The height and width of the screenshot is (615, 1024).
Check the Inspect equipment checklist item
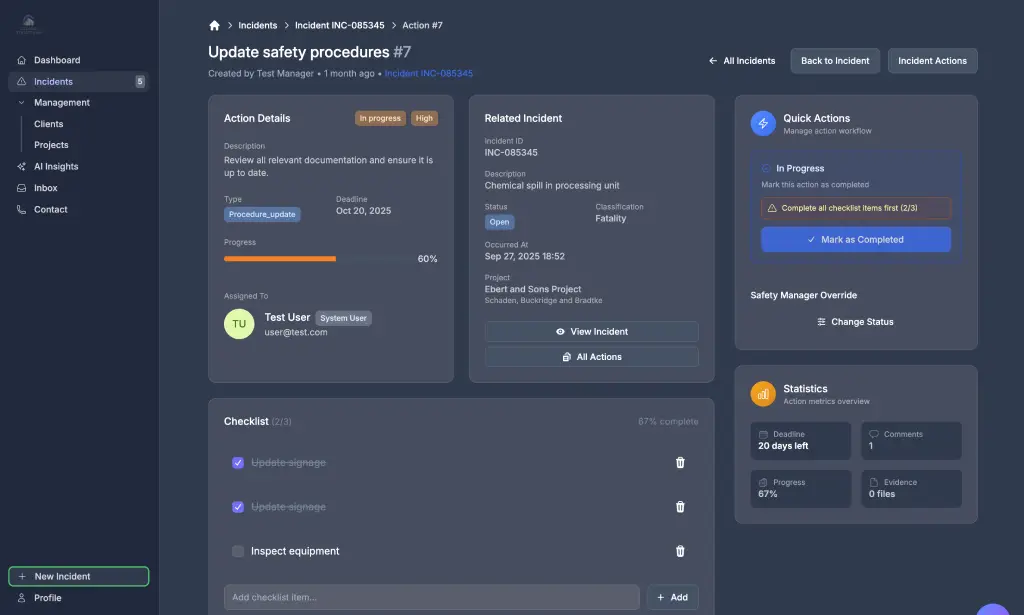238,551
